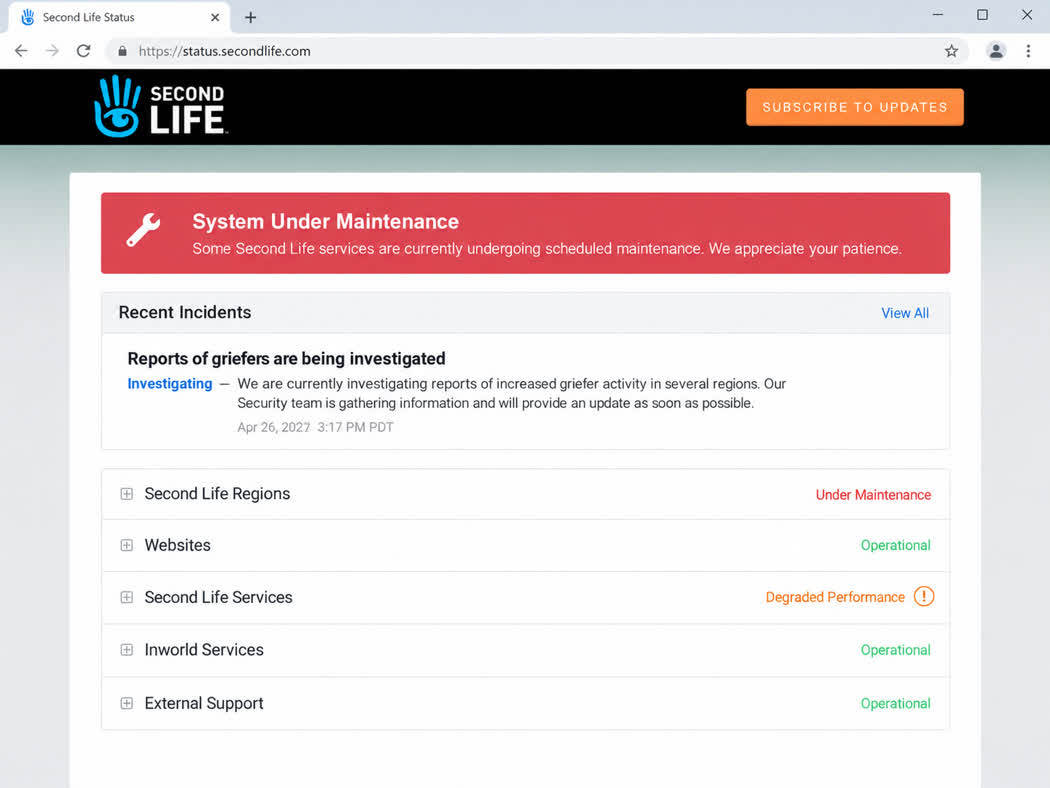Minimize the browser window
The height and width of the screenshot is (788, 1050).
coord(938,15)
